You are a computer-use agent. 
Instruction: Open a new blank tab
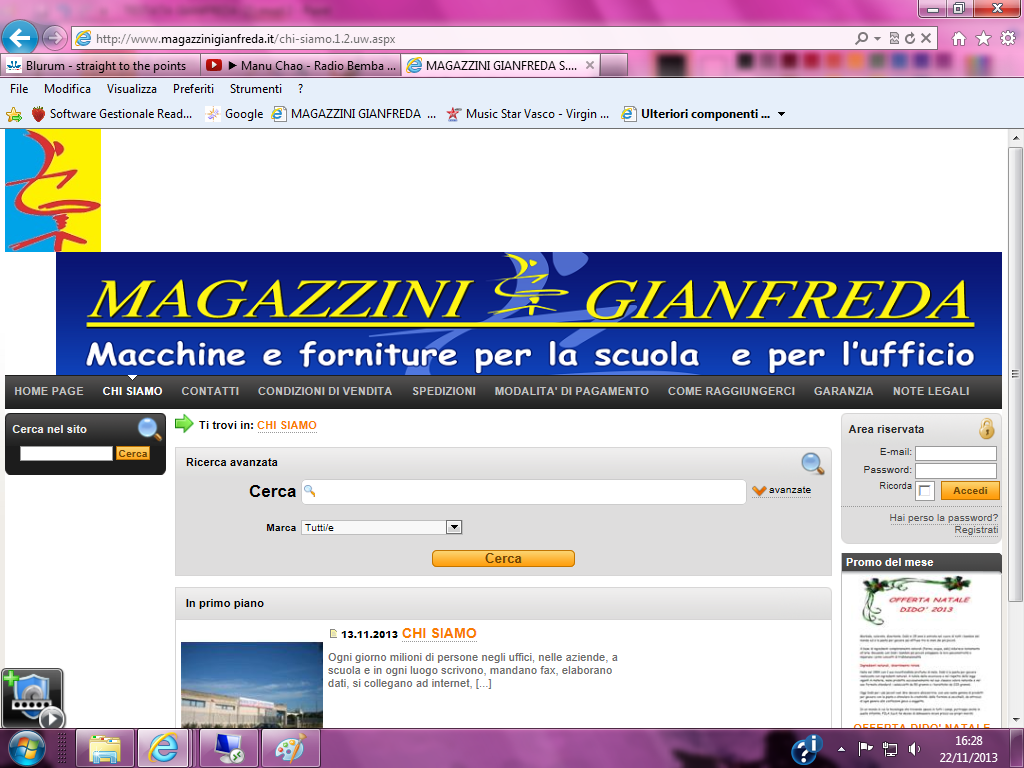[614, 65]
